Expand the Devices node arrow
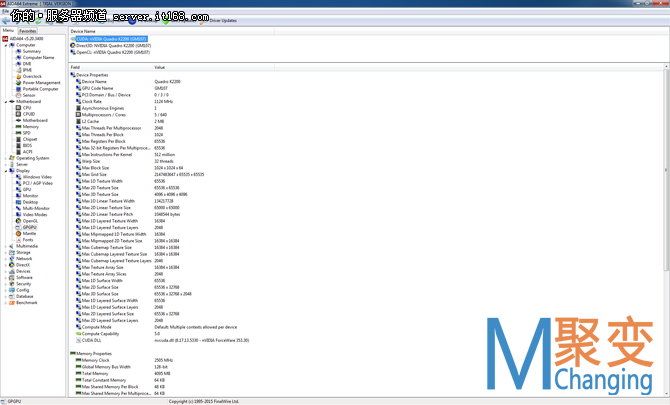The height and width of the screenshot is (405, 670). click(6, 271)
